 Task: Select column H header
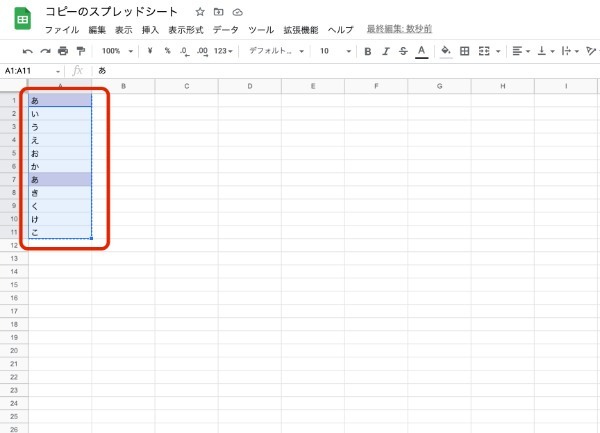503,86
